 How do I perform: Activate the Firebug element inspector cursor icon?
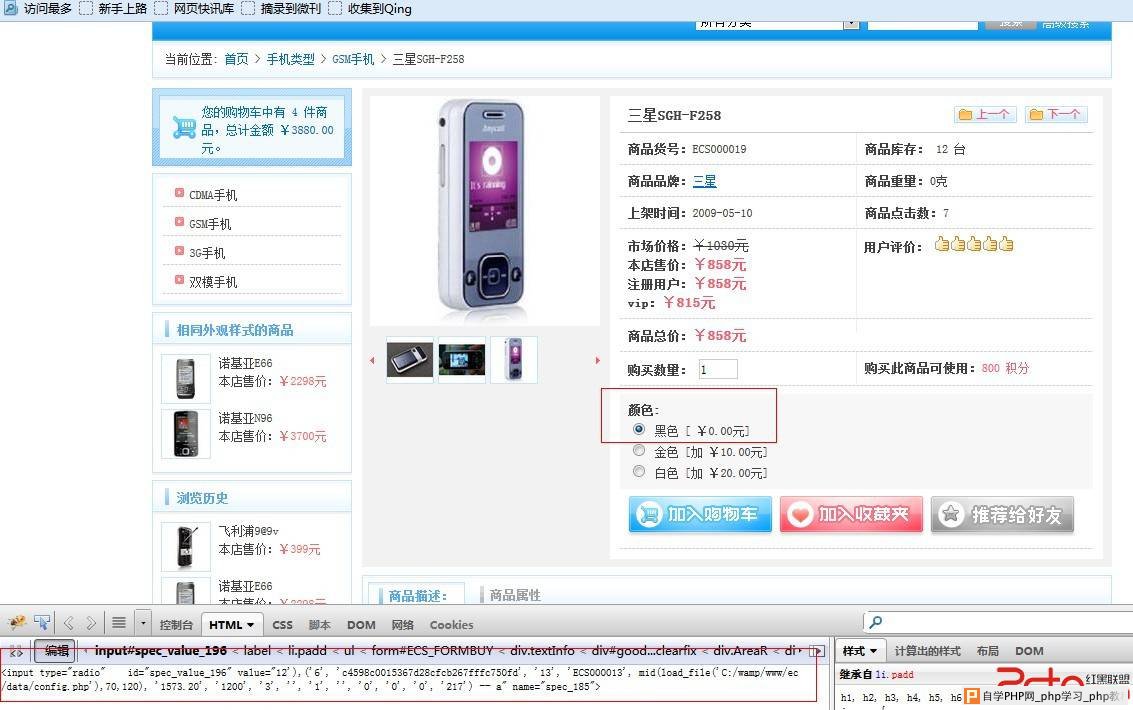[43, 623]
